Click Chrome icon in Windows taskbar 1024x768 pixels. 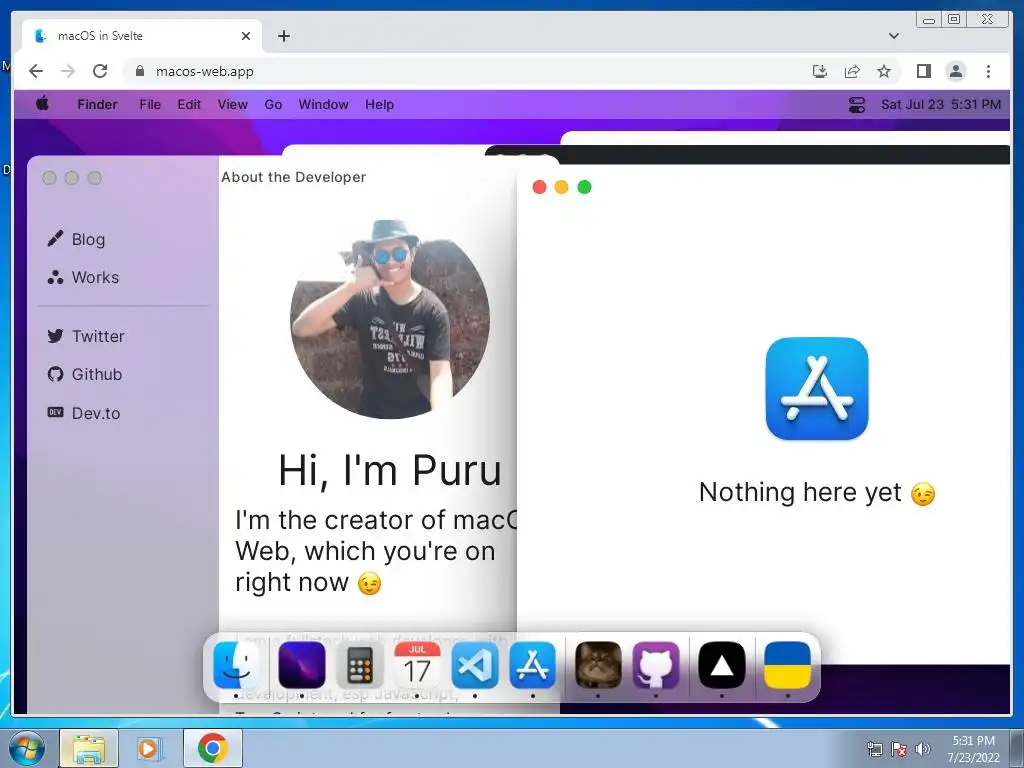click(213, 748)
